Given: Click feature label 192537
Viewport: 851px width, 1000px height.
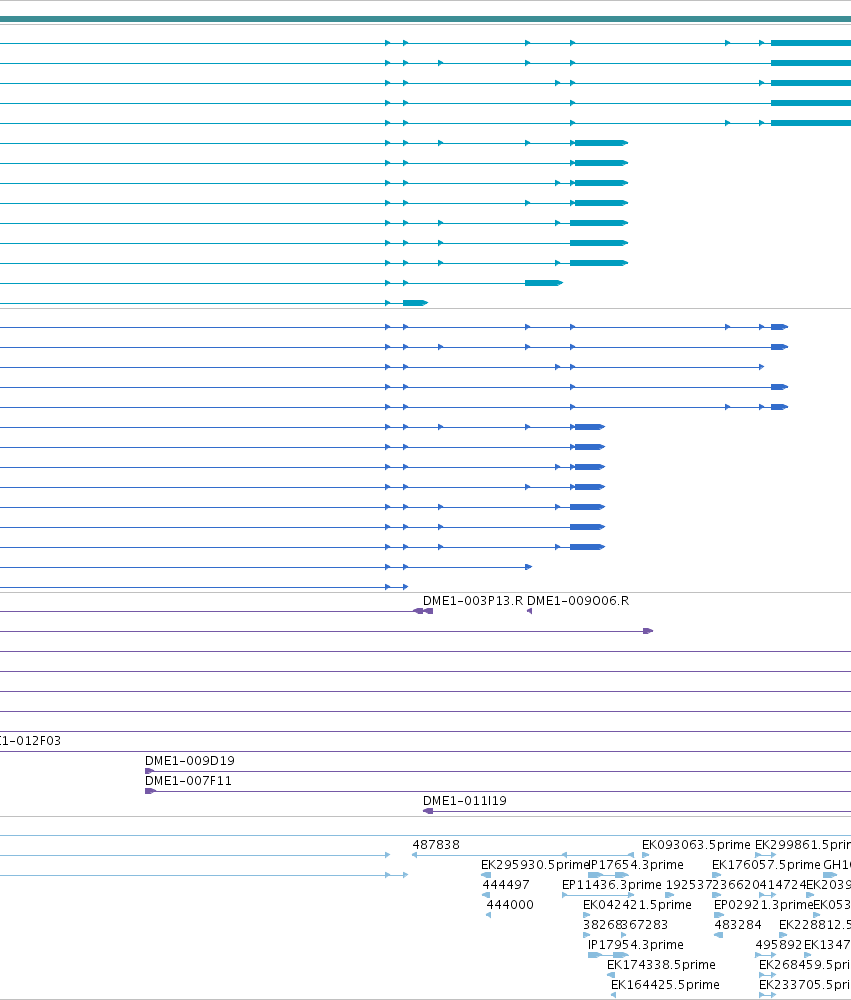Looking at the screenshot, I should [x=689, y=885].
